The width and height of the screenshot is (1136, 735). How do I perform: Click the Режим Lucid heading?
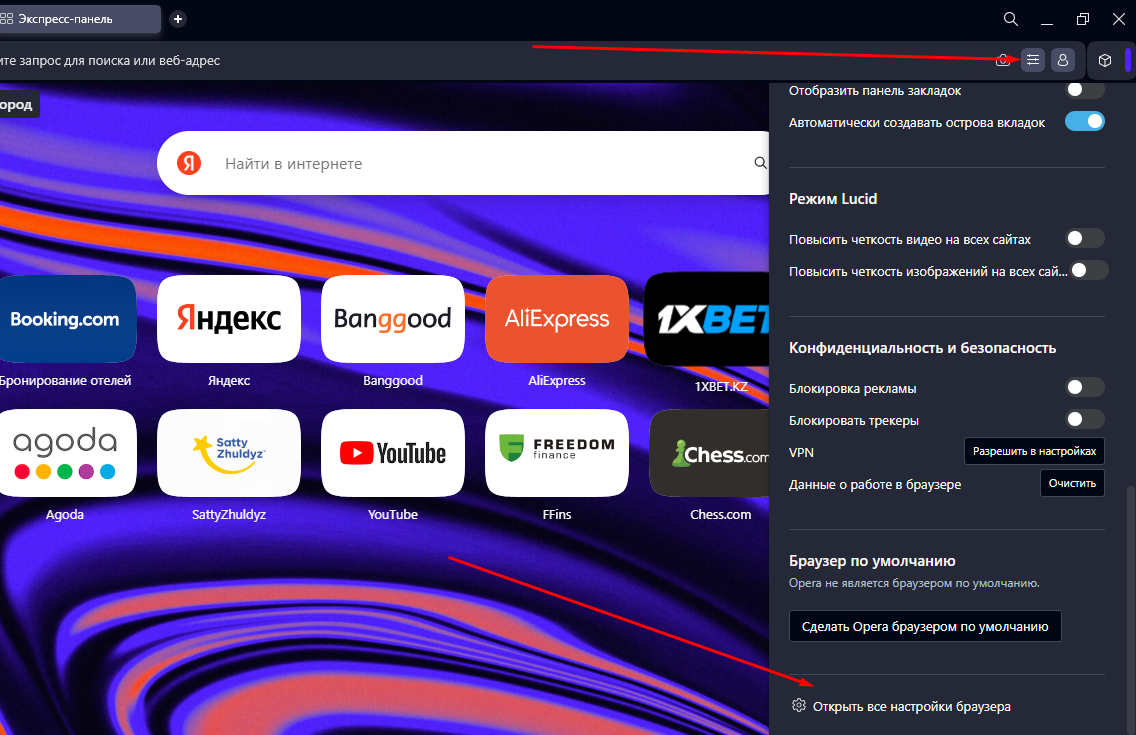(x=833, y=198)
